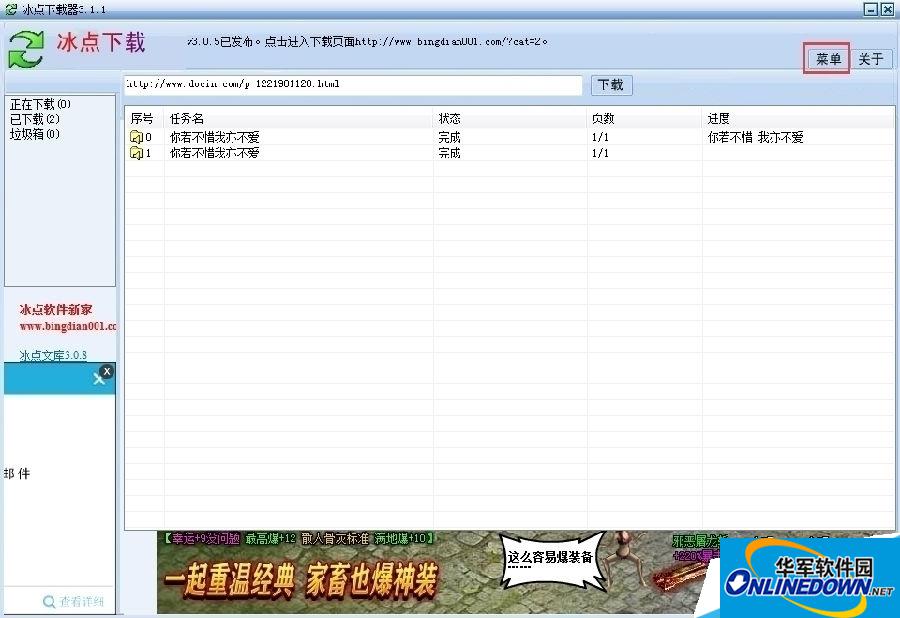Sort by the 序号 column header
Image resolution: width=900 pixels, height=618 pixels.
click(x=144, y=119)
